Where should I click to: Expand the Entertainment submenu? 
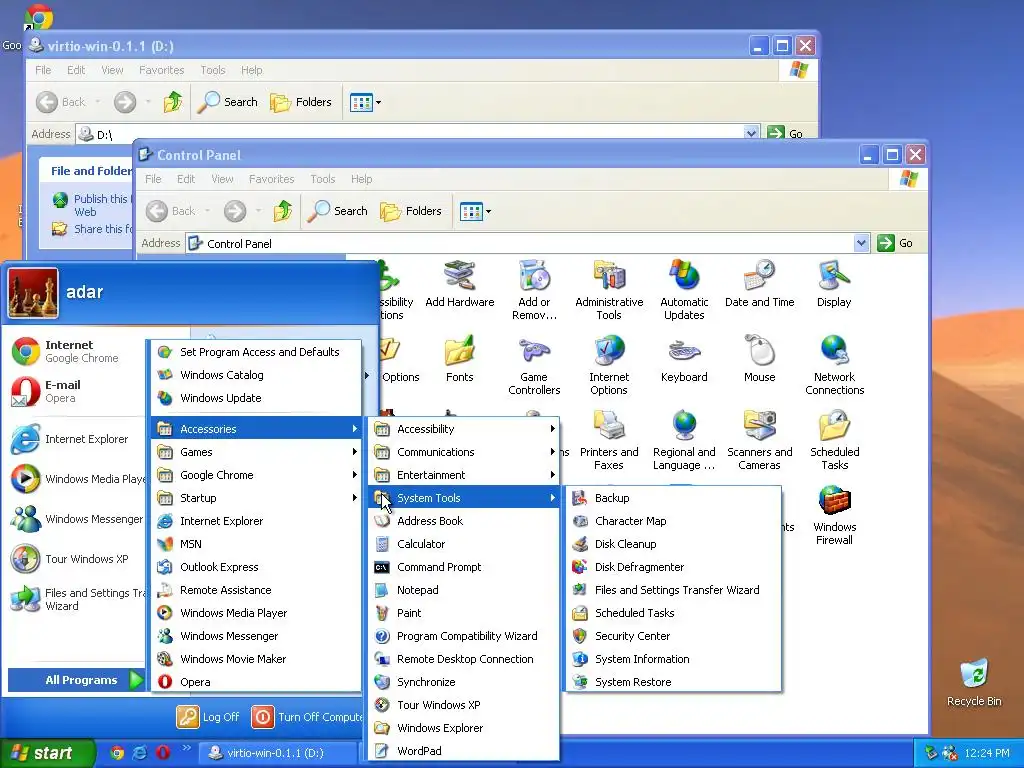pyautogui.click(x=465, y=475)
